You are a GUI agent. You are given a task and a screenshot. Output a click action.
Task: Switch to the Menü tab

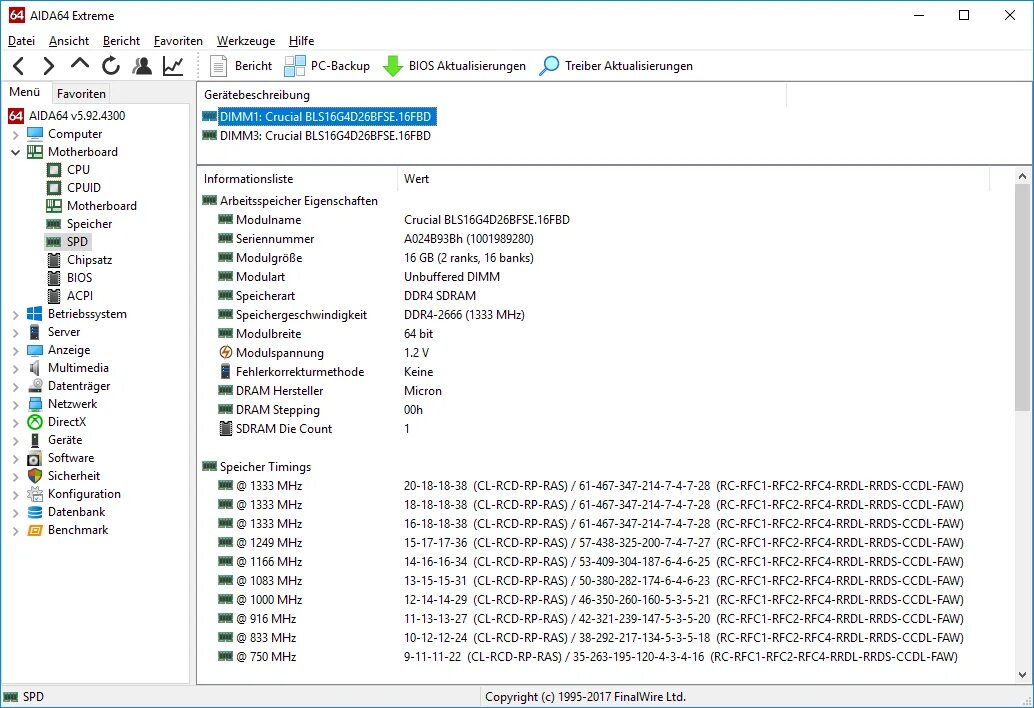24,92
